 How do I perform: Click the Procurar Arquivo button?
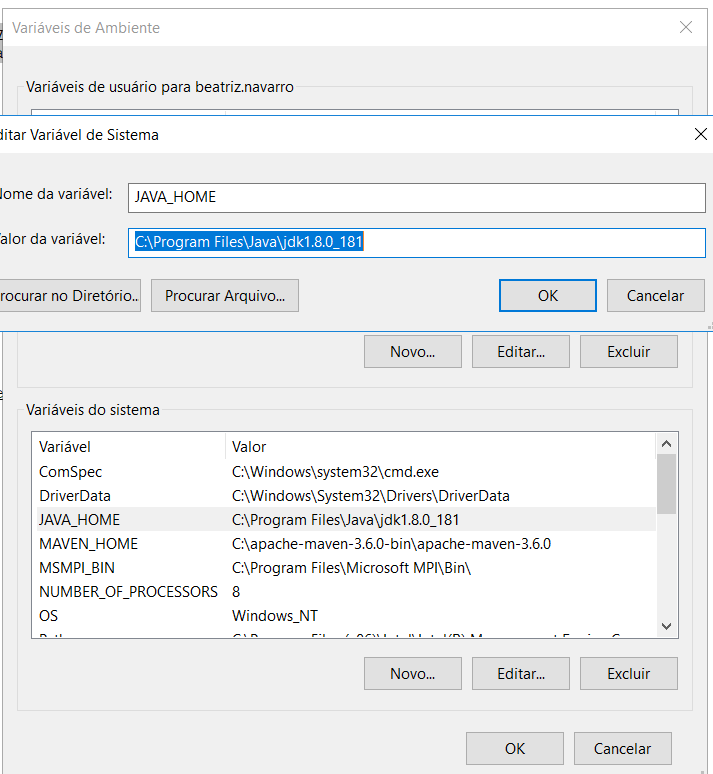point(225,296)
